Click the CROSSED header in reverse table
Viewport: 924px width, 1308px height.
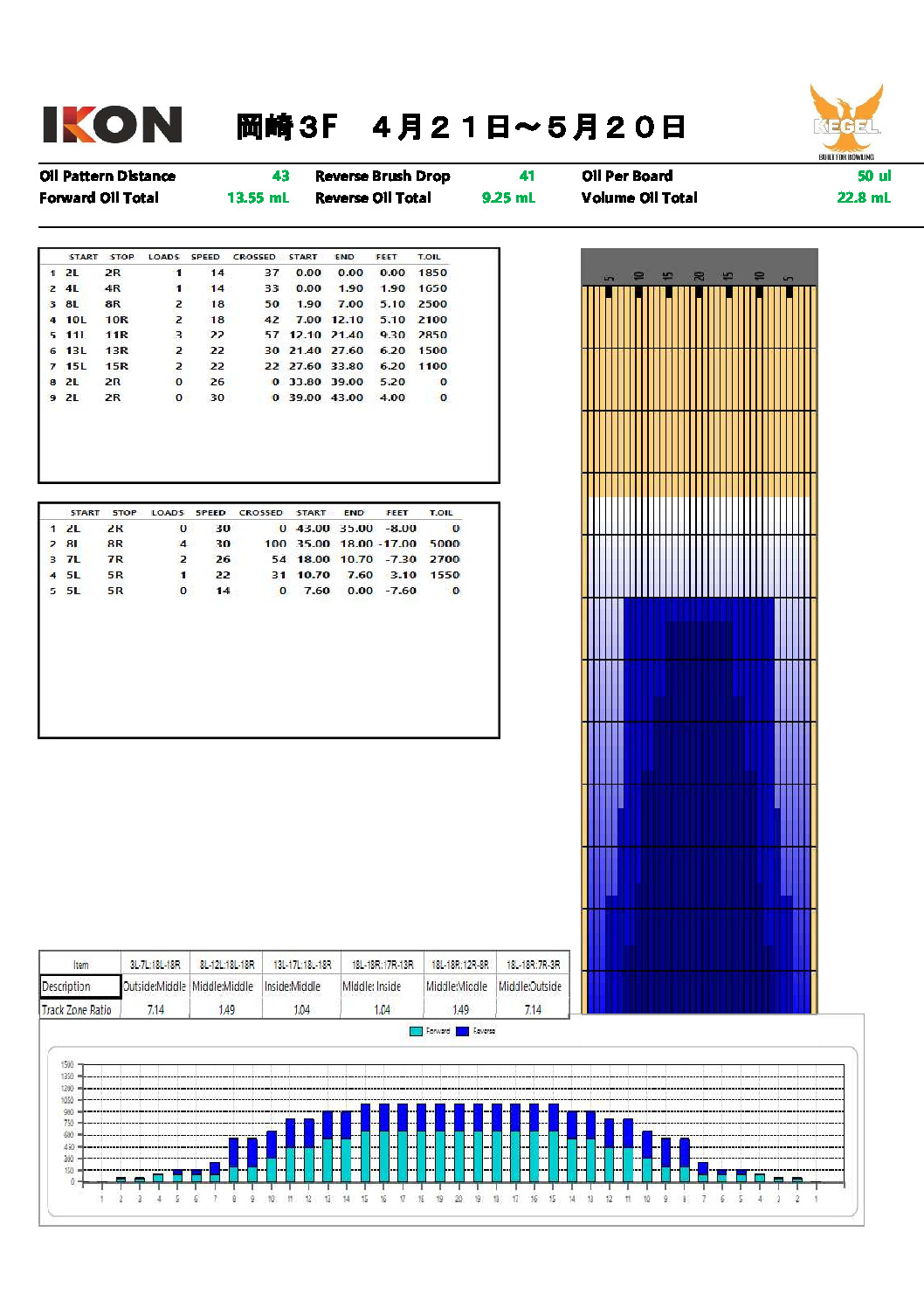pos(260,513)
